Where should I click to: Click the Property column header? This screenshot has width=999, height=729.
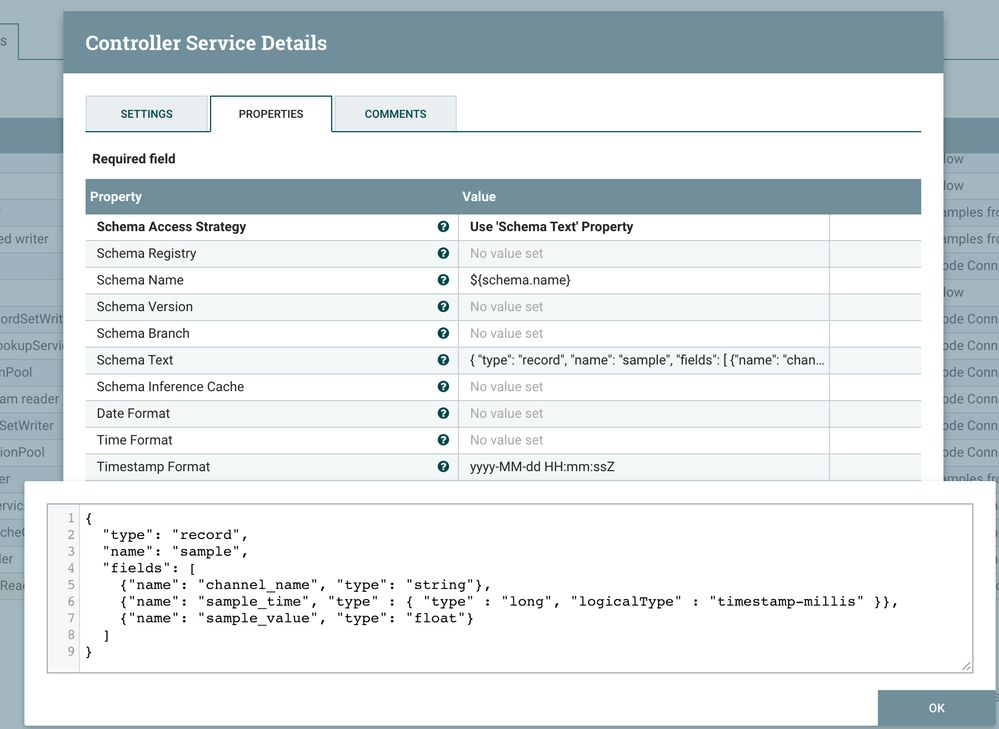pyautogui.click(x=271, y=197)
